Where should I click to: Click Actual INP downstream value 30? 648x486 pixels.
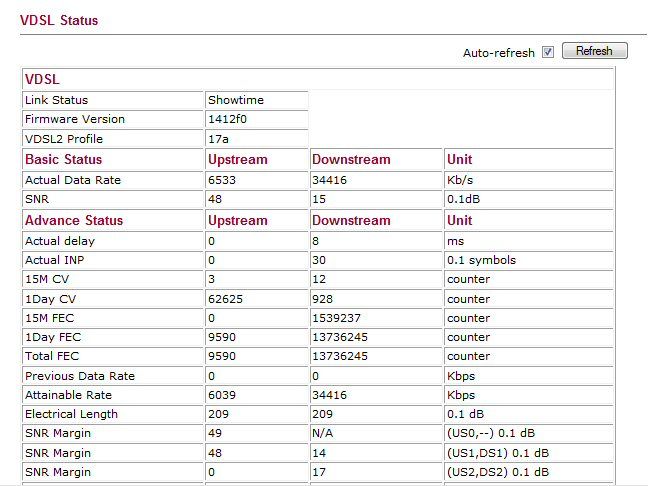tap(319, 260)
